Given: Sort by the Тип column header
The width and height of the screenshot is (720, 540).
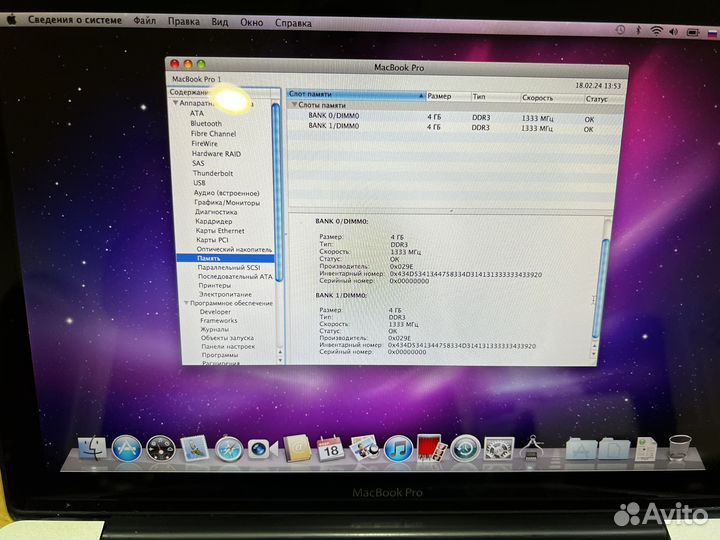Looking at the screenshot, I should tap(495, 97).
